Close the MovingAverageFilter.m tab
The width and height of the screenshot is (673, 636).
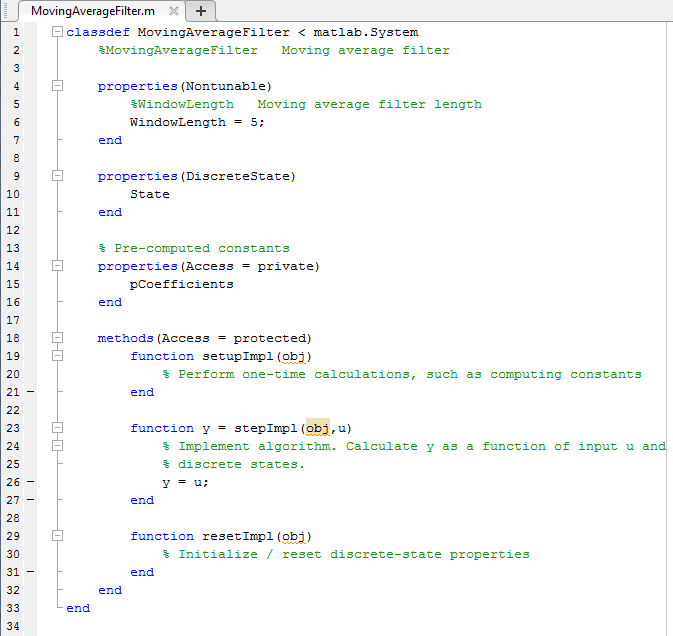(x=173, y=11)
